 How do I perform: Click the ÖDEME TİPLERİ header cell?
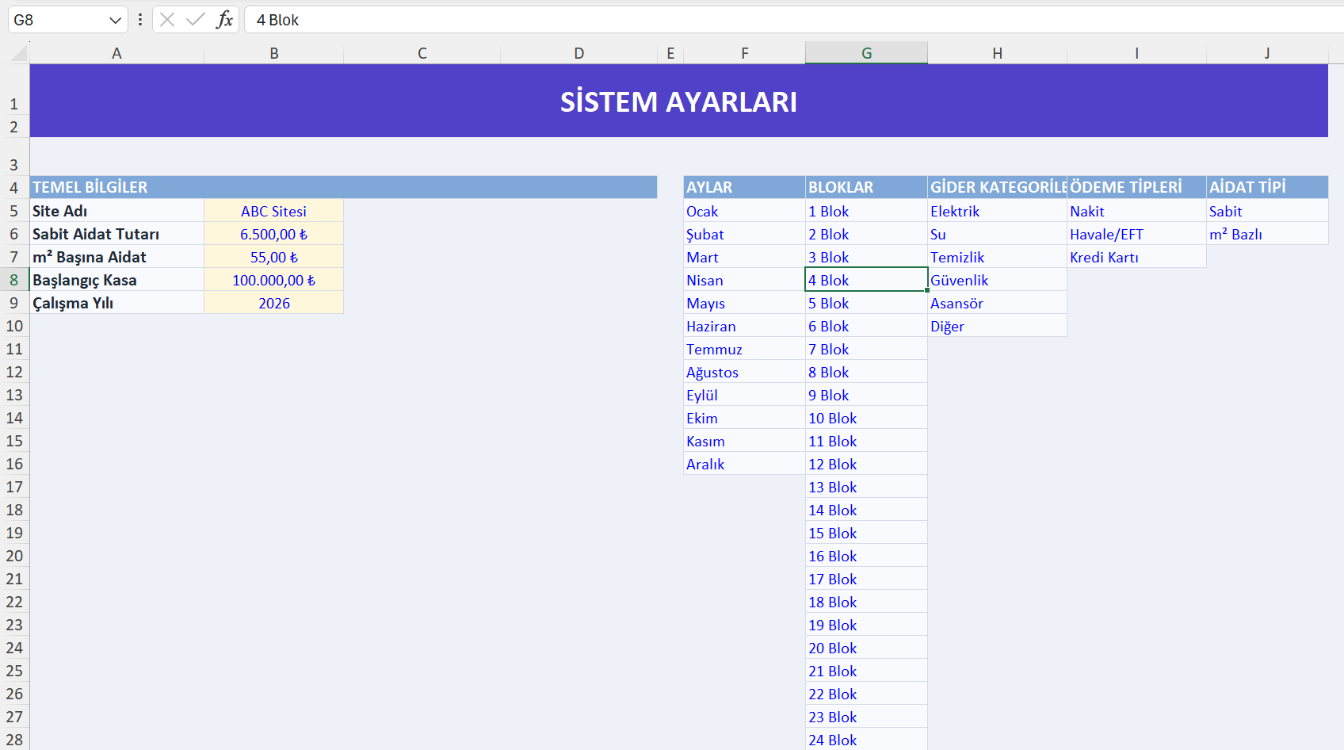pos(1137,187)
